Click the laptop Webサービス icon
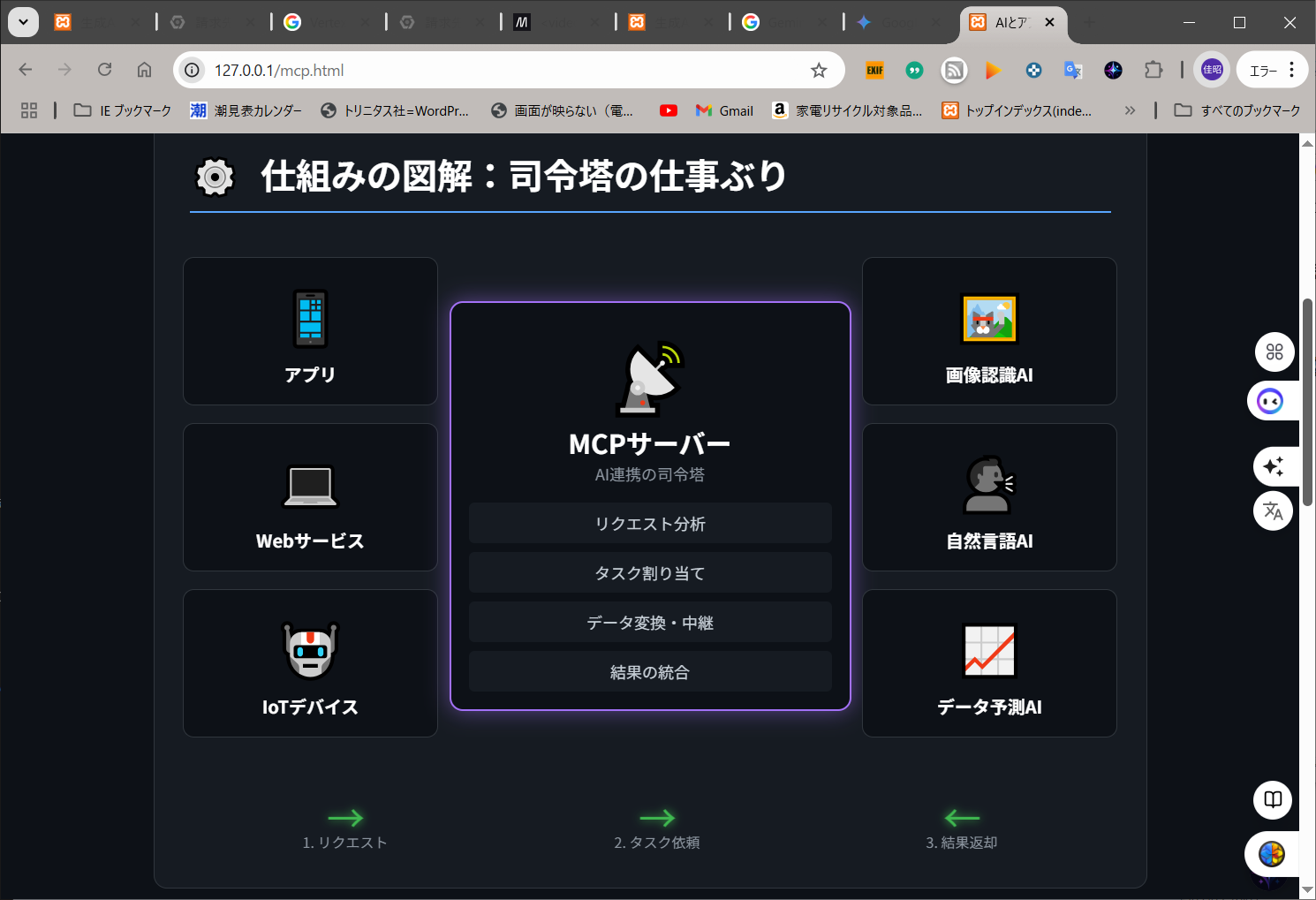Viewport: 1316px width, 900px height. [x=310, y=486]
